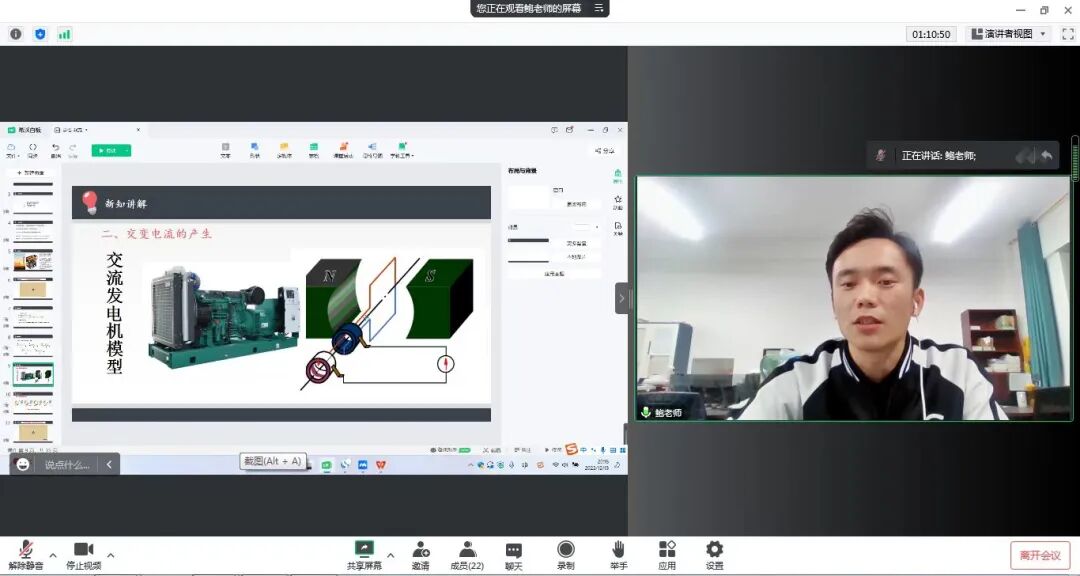
Task: Click green Start Teaching button in whiteboard
Action: pyautogui.click(x=107, y=150)
